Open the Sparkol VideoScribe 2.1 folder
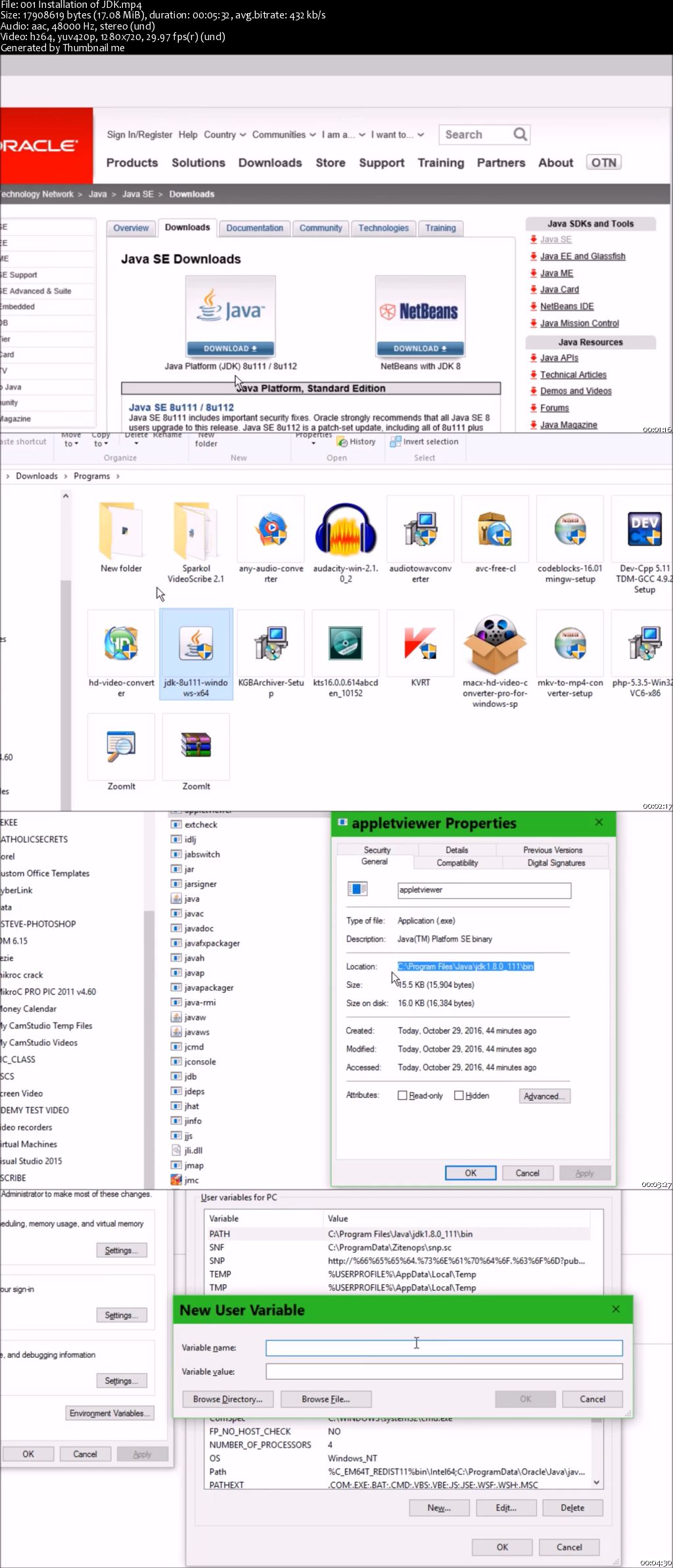673x1568 pixels. click(x=196, y=530)
